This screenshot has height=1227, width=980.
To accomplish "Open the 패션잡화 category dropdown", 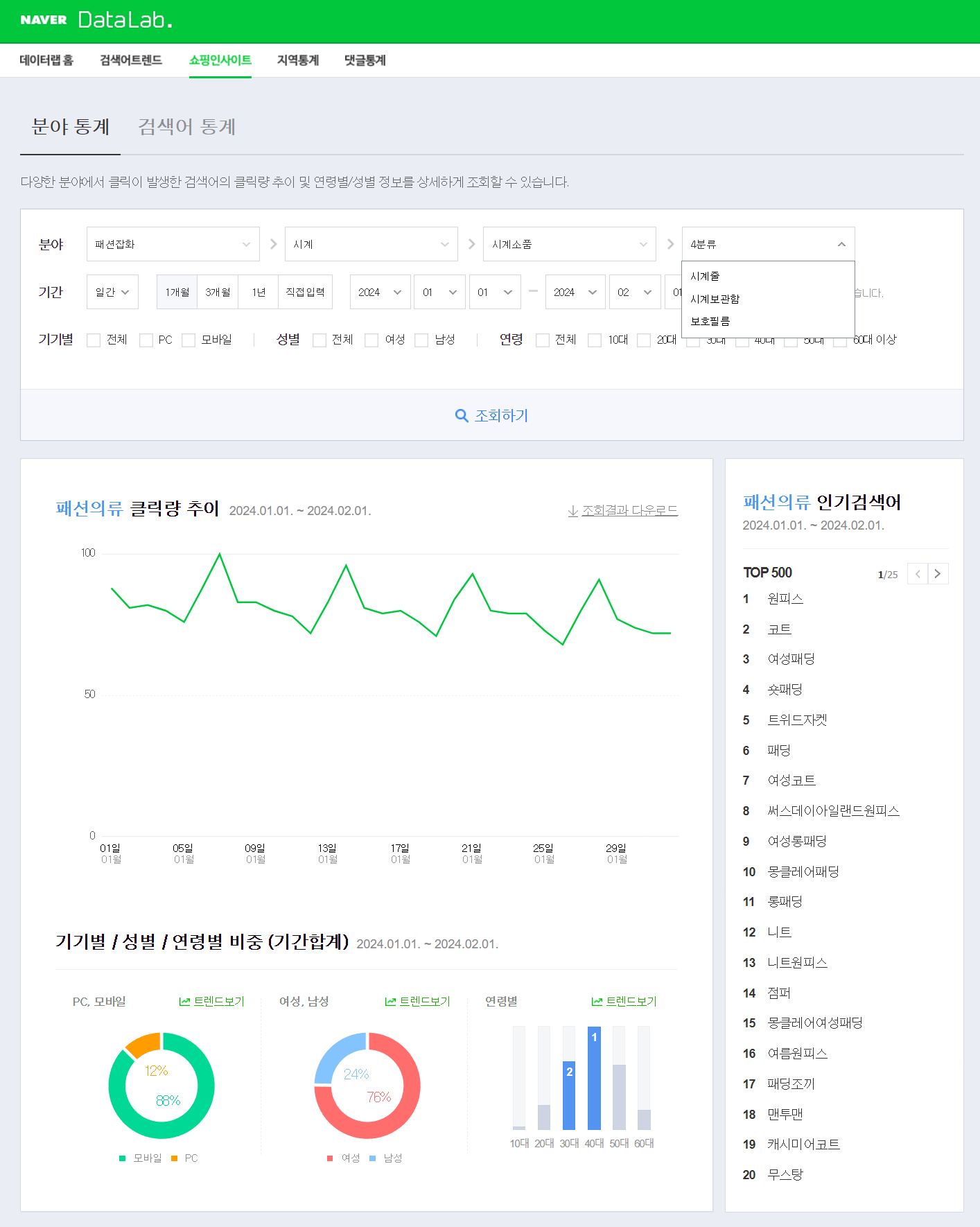I will (173, 244).
